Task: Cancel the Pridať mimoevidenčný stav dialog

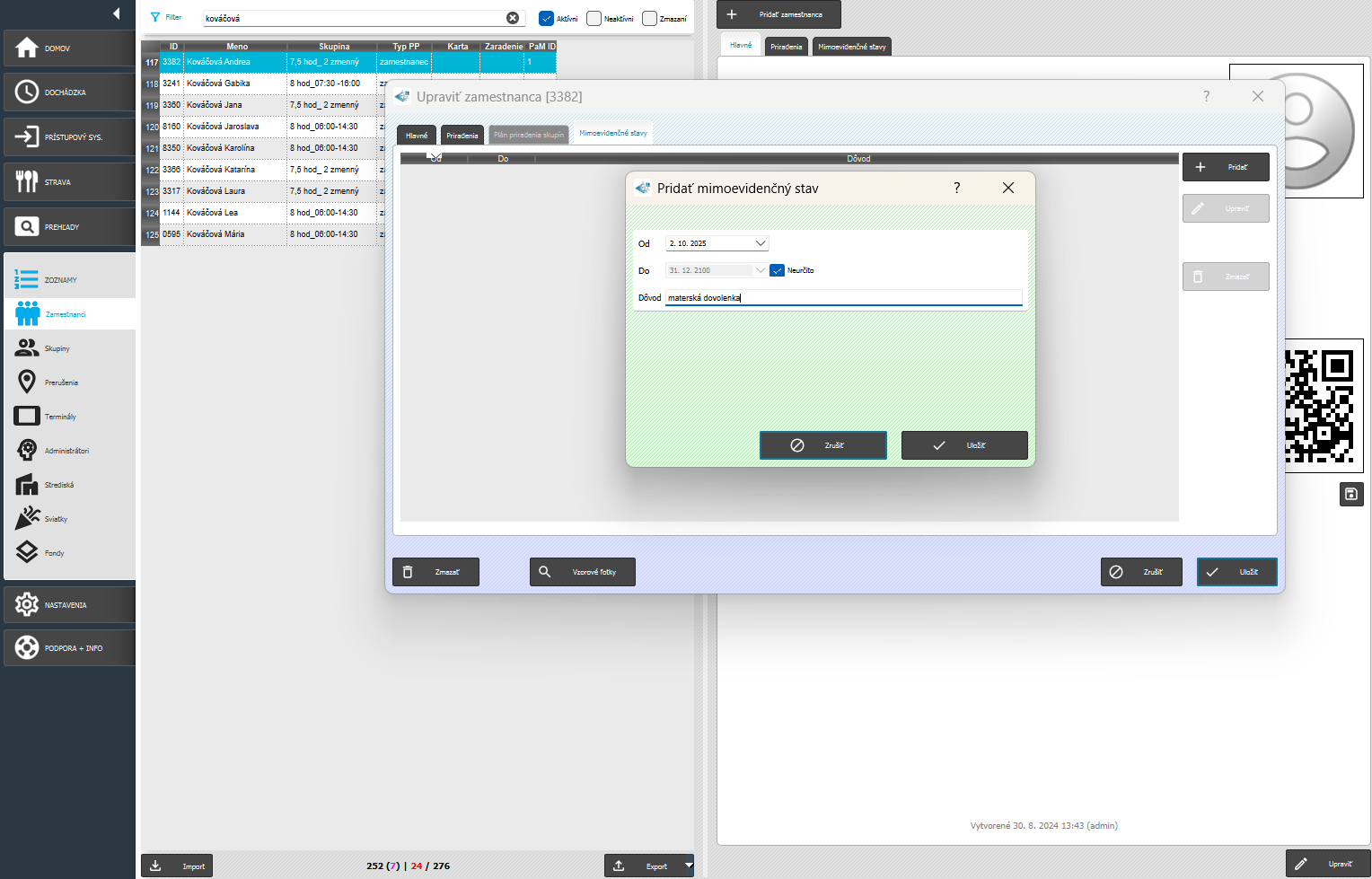Action: click(822, 445)
